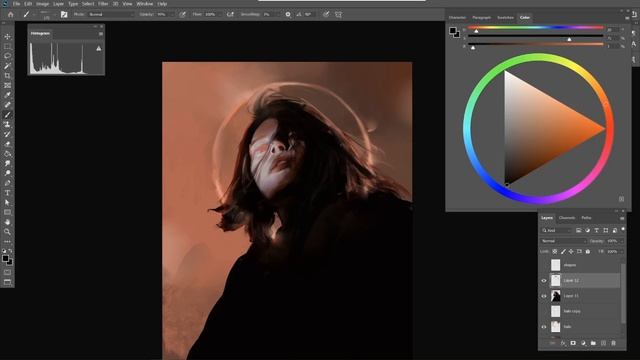
Task: Open the Layers panel flyout menu
Action: pos(622,218)
